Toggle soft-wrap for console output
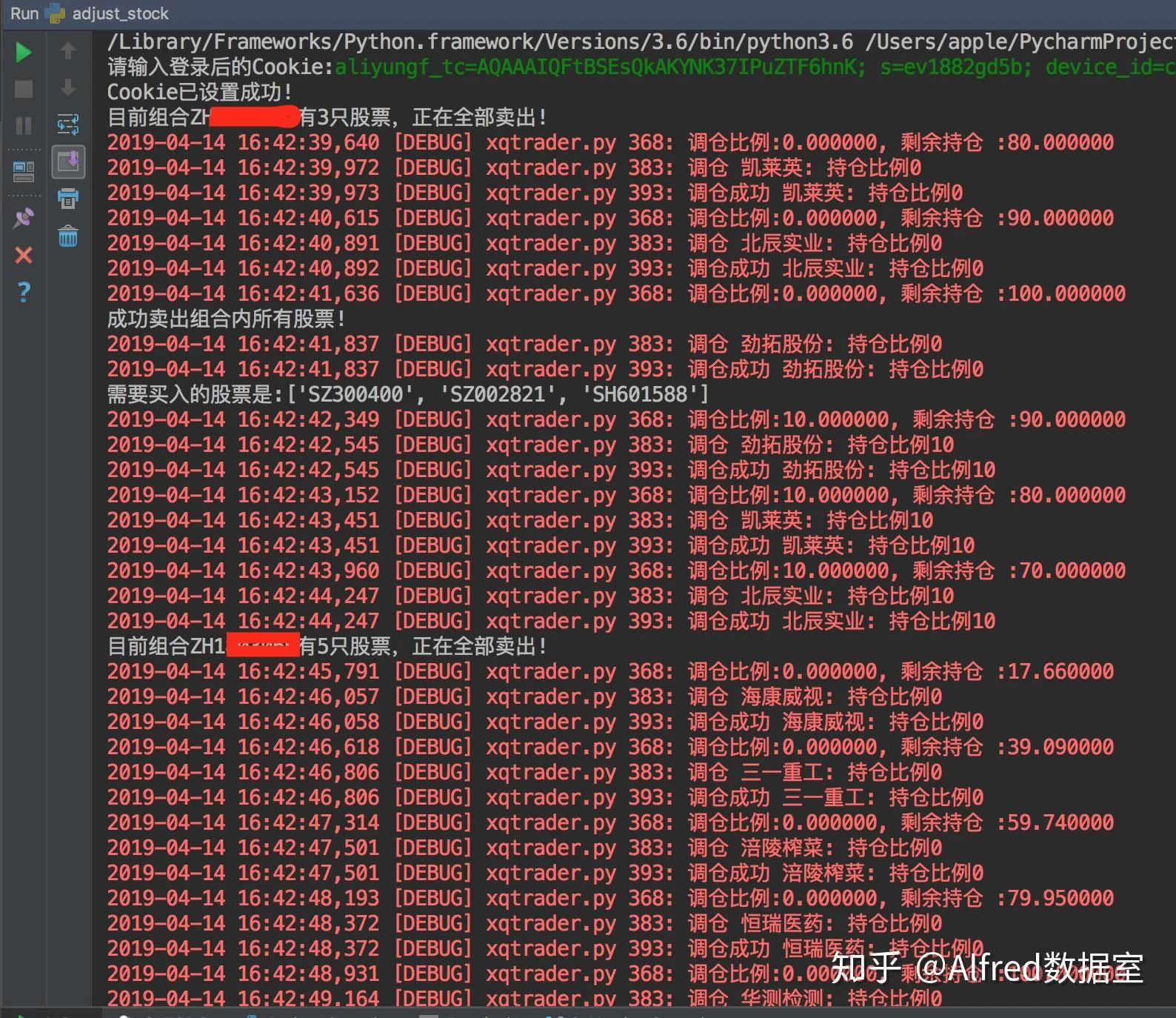1176x1018 pixels. click(68, 124)
